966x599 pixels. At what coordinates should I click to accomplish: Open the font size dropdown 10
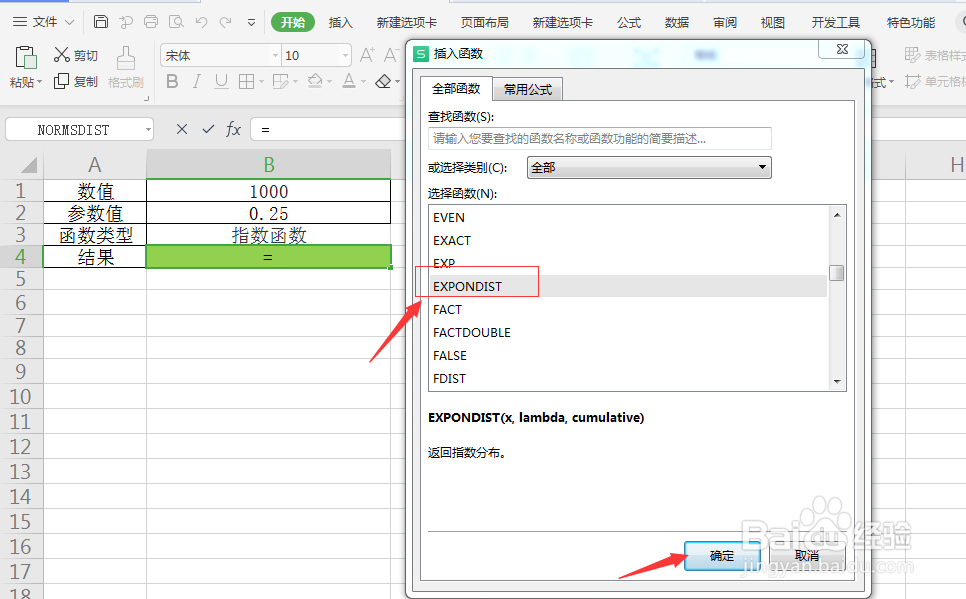click(345, 55)
